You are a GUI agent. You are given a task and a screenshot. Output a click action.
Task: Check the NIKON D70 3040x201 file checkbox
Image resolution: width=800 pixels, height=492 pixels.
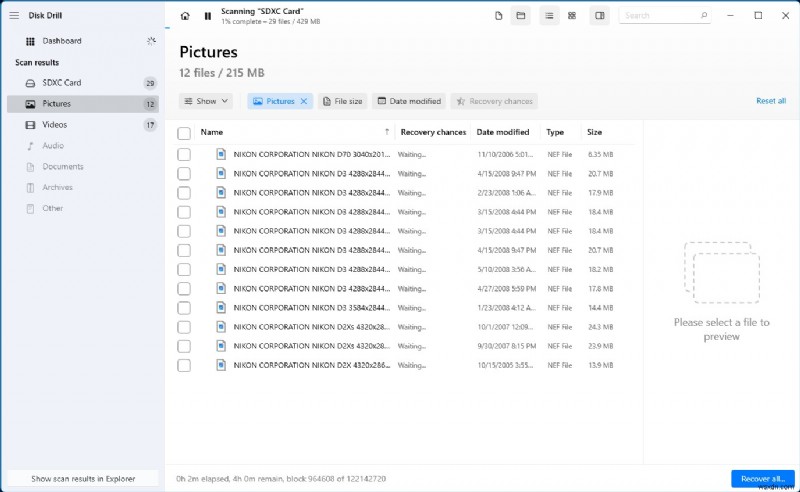point(184,155)
